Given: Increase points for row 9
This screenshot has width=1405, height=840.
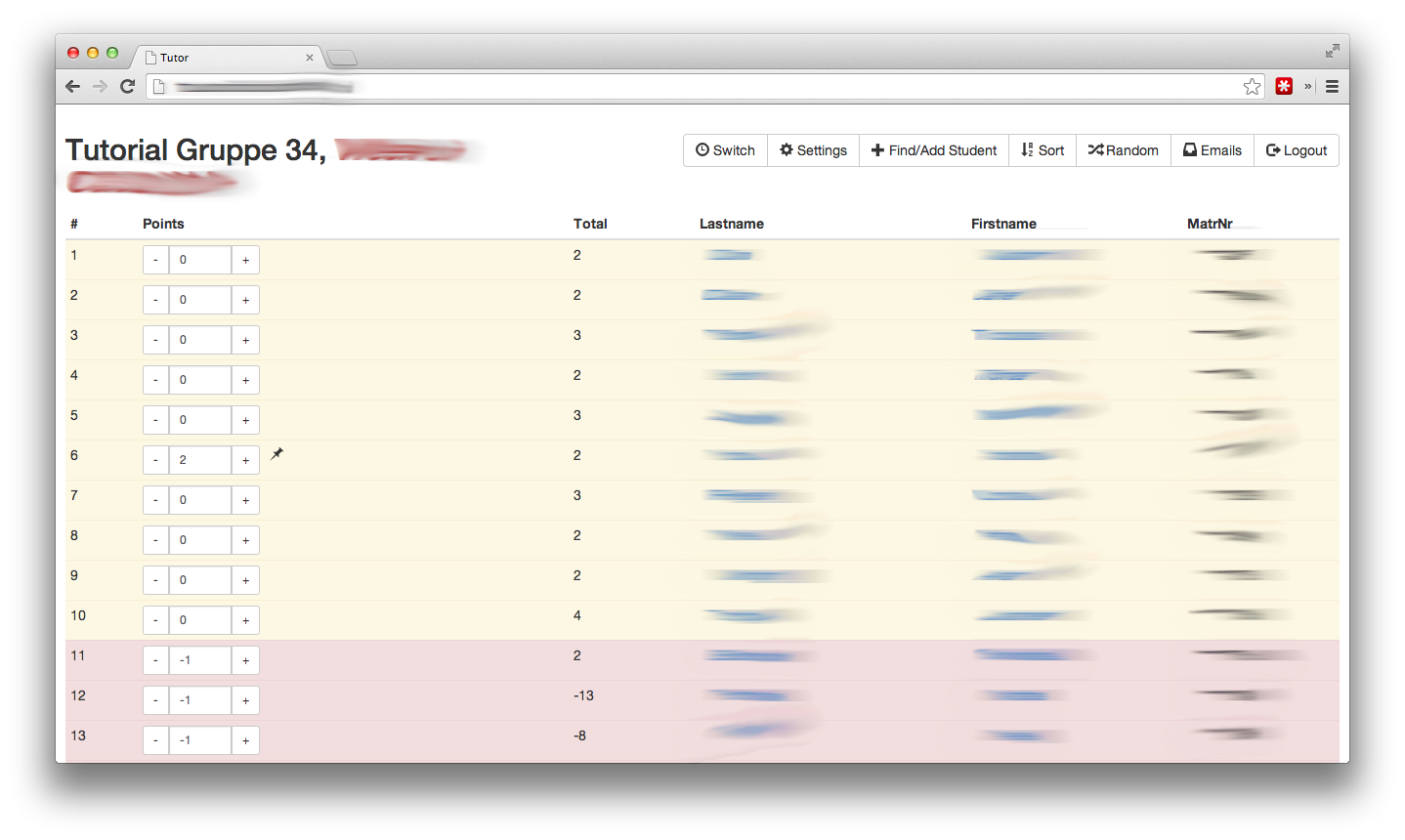Looking at the screenshot, I should tap(245, 580).
